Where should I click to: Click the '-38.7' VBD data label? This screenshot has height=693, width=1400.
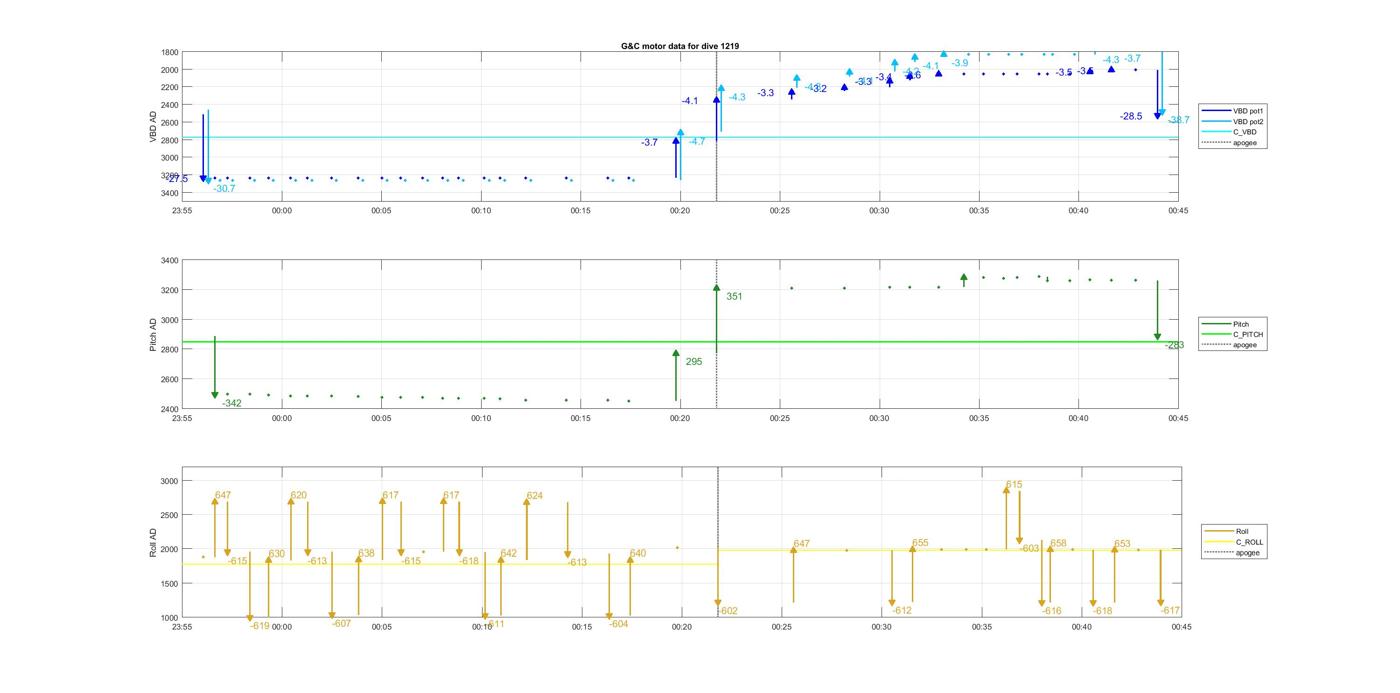(1179, 120)
